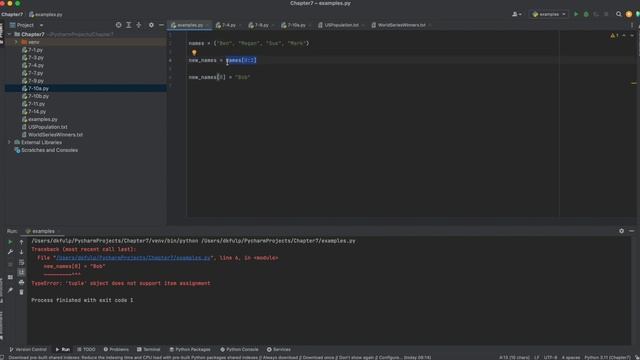Print the Run console output
640x360 pixels.
click(21, 282)
